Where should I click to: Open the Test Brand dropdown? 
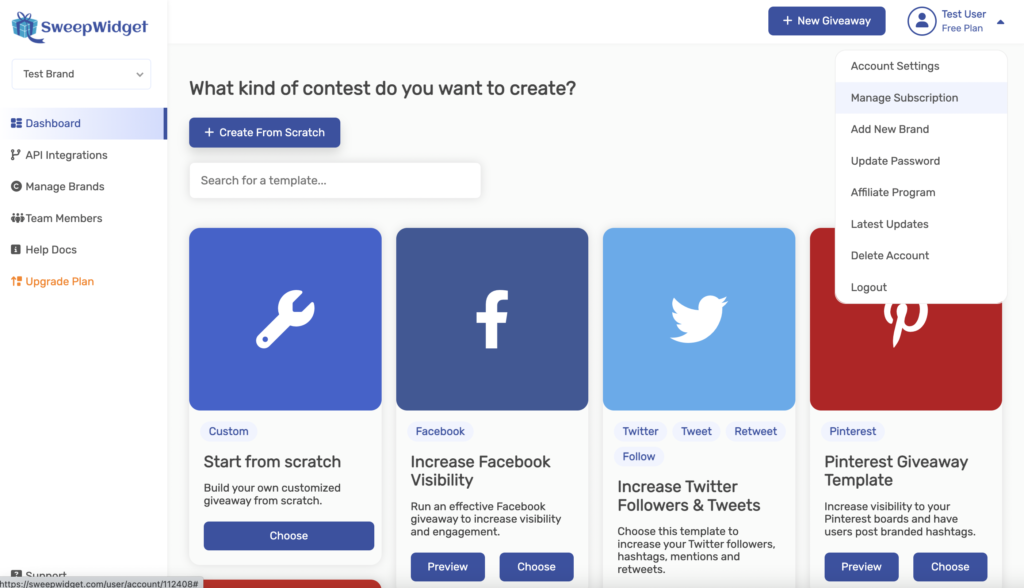coord(81,74)
